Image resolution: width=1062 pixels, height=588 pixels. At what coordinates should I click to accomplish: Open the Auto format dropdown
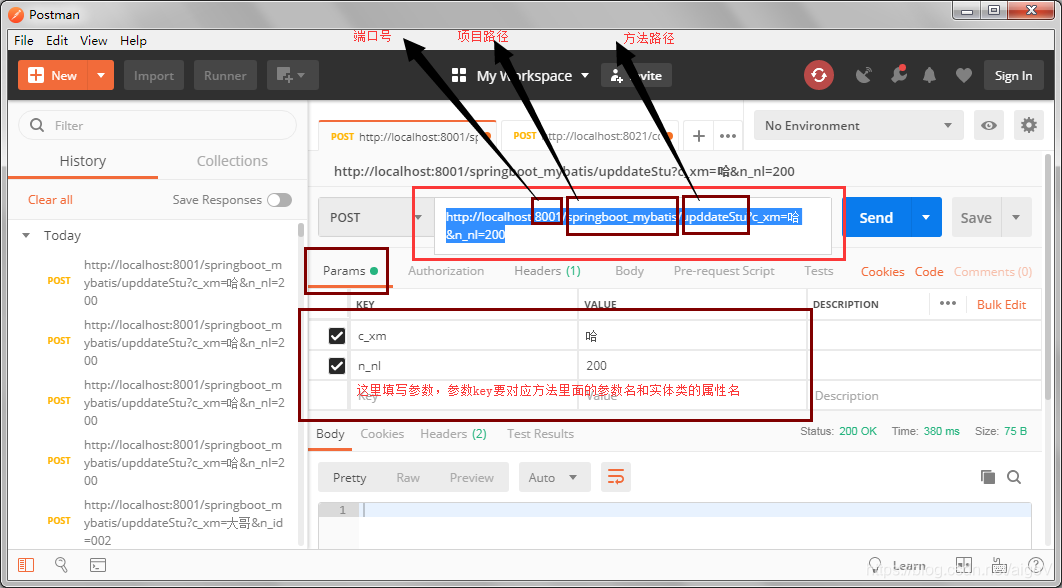(555, 477)
